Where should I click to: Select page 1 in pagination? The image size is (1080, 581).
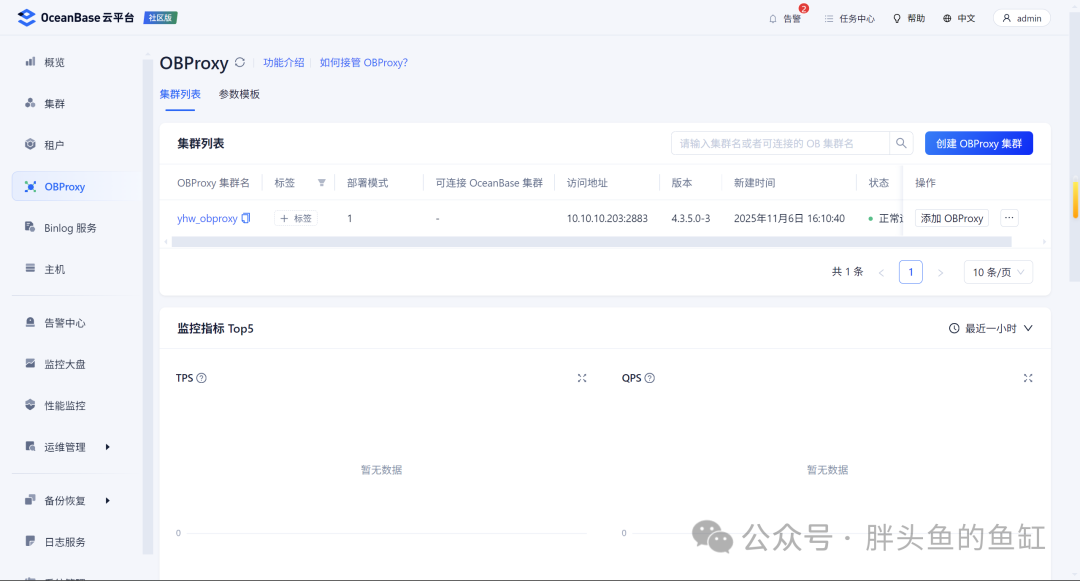tap(911, 272)
